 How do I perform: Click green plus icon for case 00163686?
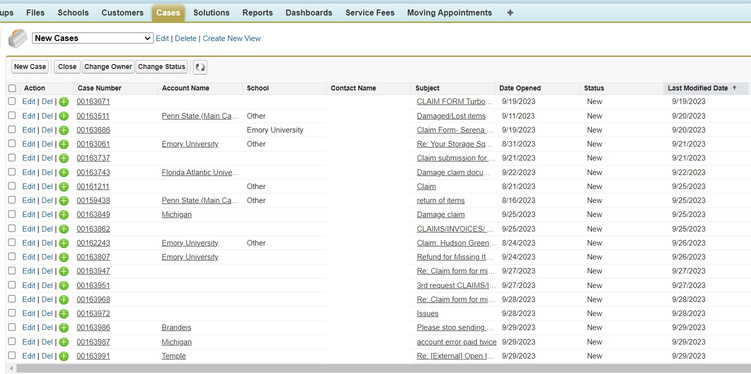pos(64,130)
